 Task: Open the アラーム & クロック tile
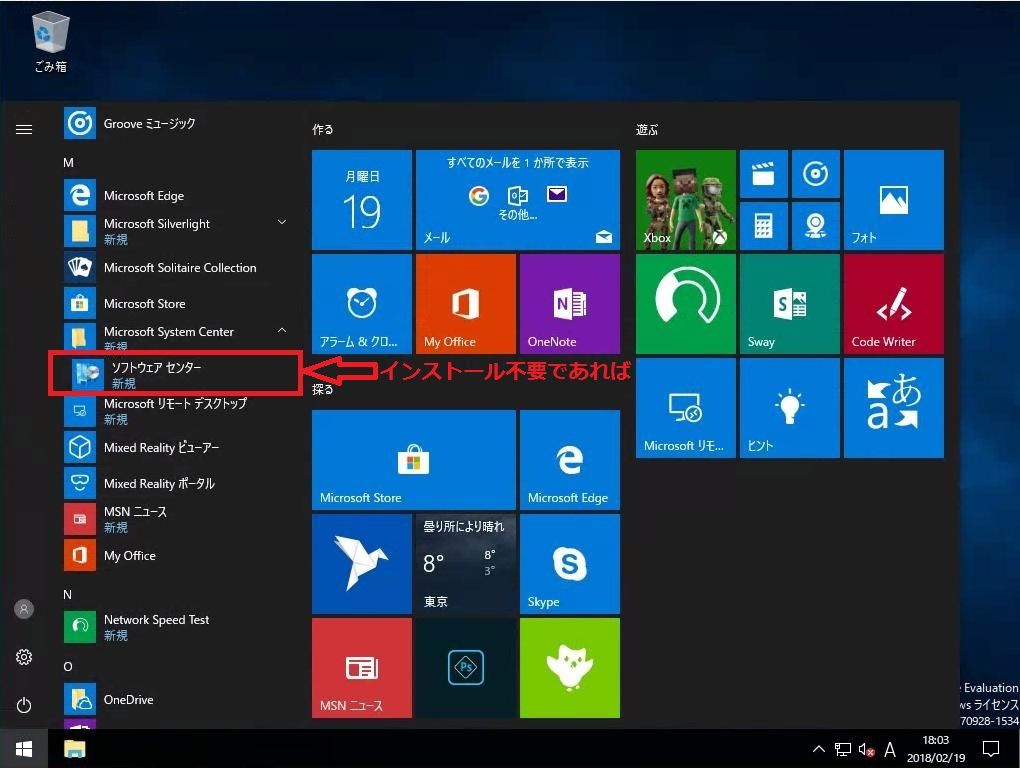tap(362, 304)
